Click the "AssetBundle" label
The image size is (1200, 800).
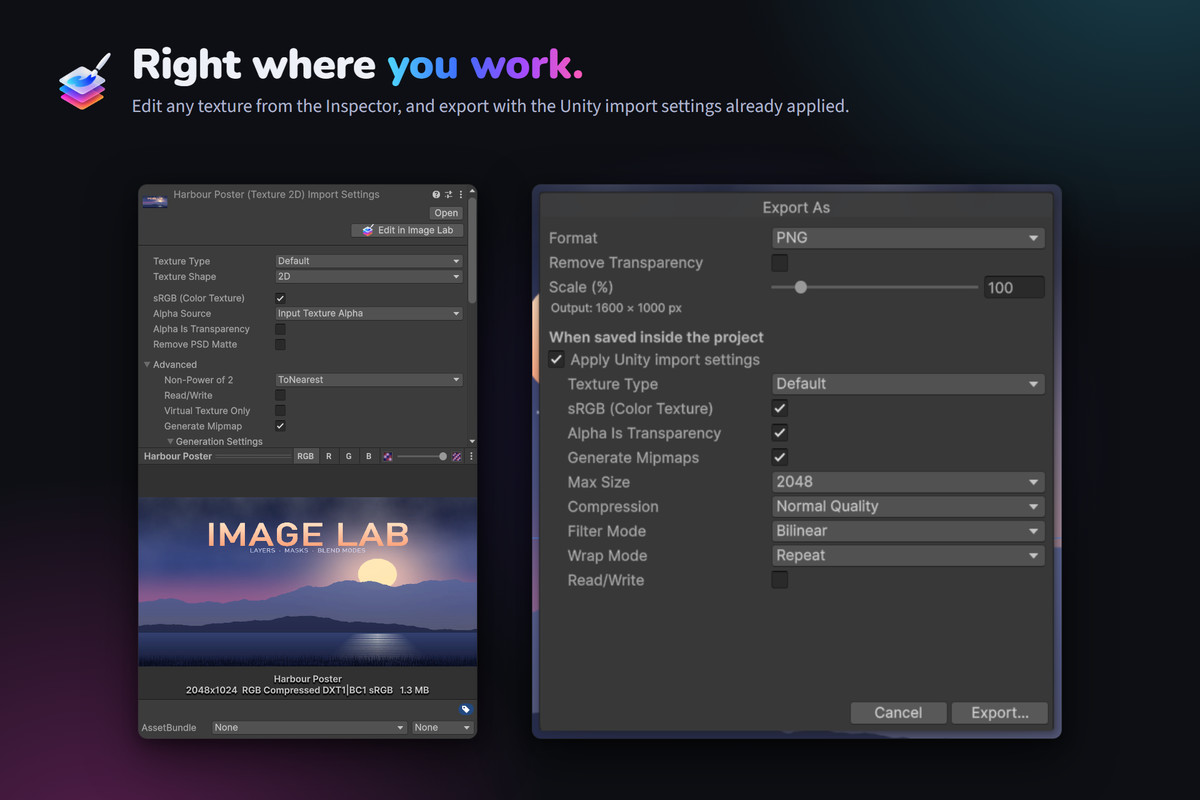tap(169, 727)
